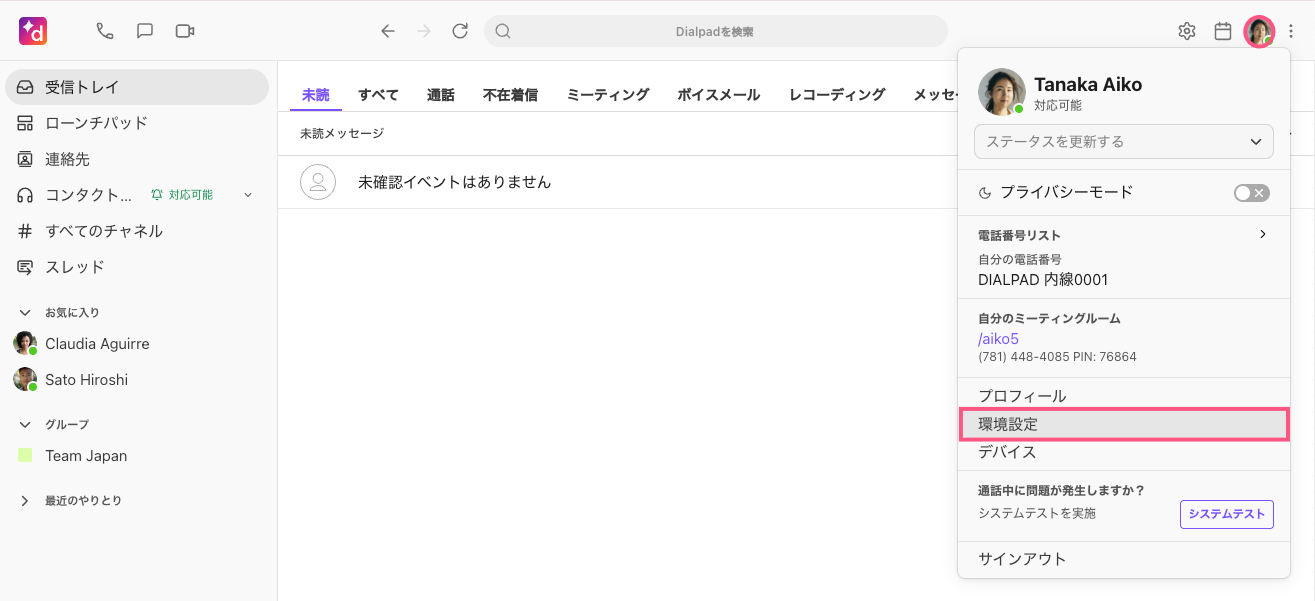Click the (781) 448-4085 PIN text

click(1057, 357)
